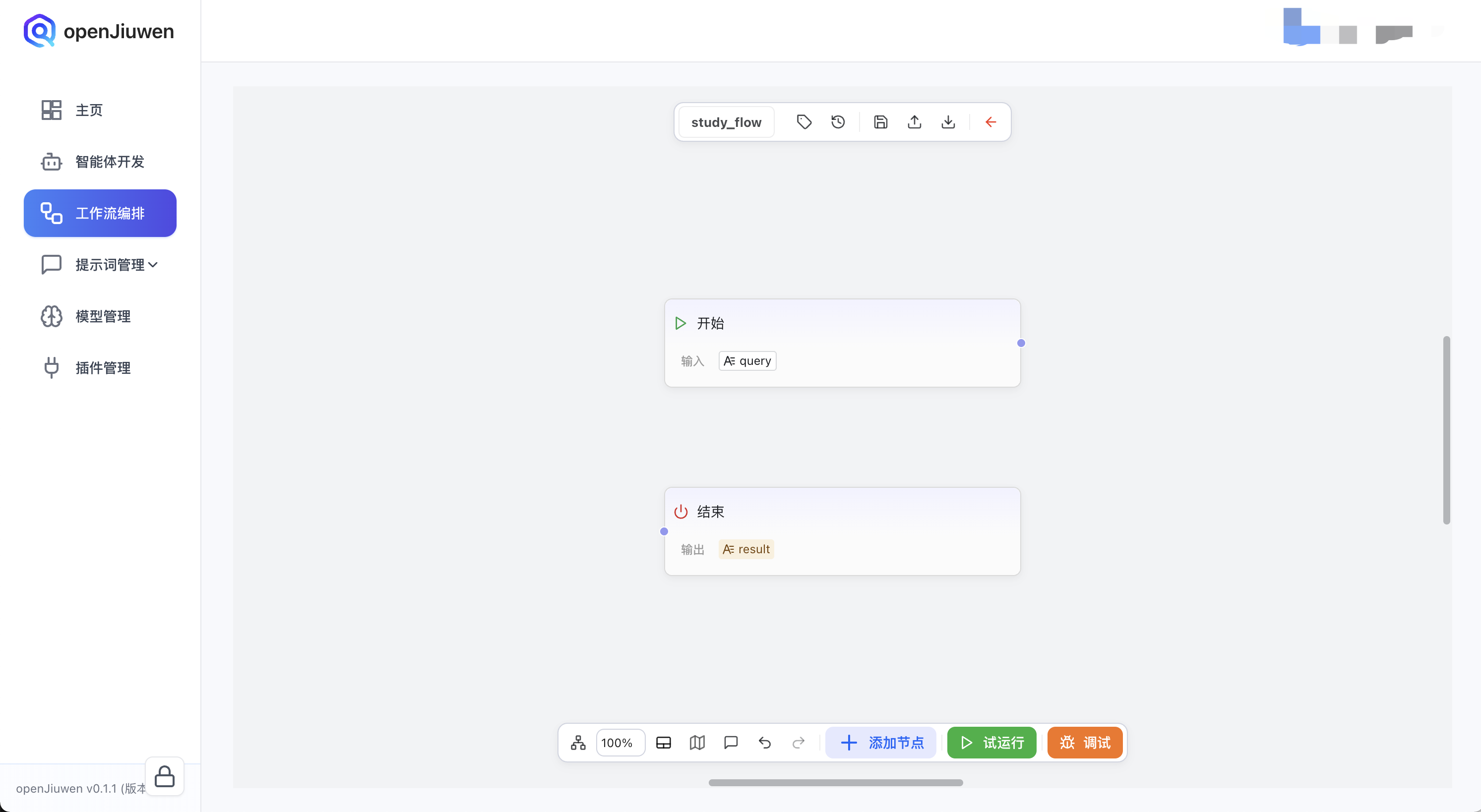Click the upload/export arrow icon
The image size is (1481, 812).
(x=914, y=122)
